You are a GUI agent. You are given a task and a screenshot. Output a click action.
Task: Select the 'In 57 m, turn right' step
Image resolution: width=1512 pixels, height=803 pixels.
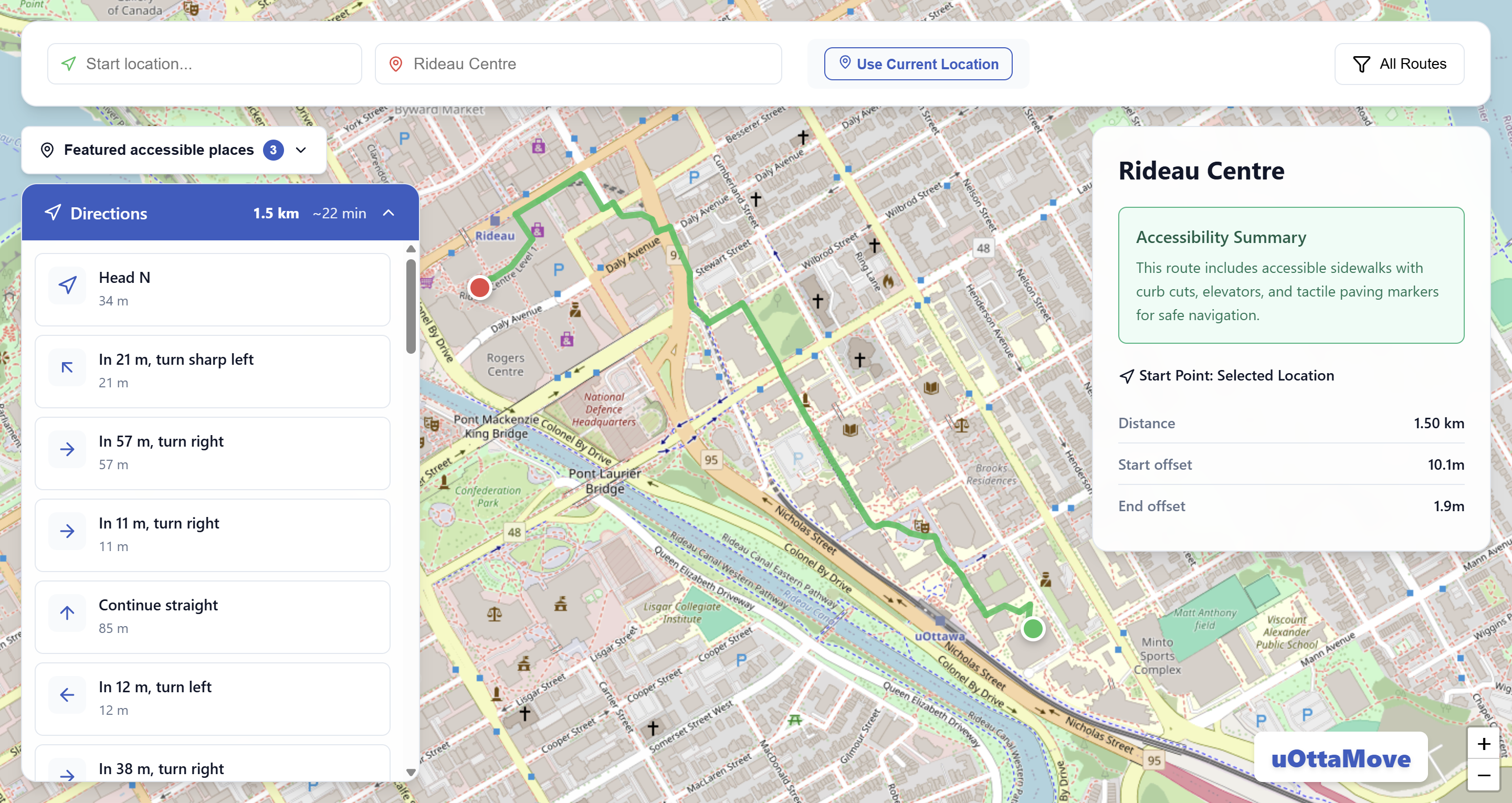(213, 452)
